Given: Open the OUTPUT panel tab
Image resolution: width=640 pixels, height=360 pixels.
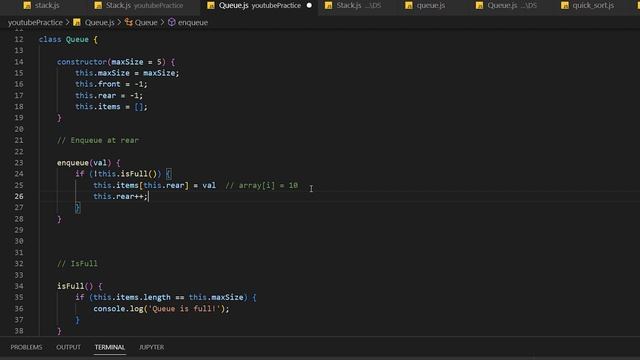Looking at the screenshot, I should coord(69,347).
